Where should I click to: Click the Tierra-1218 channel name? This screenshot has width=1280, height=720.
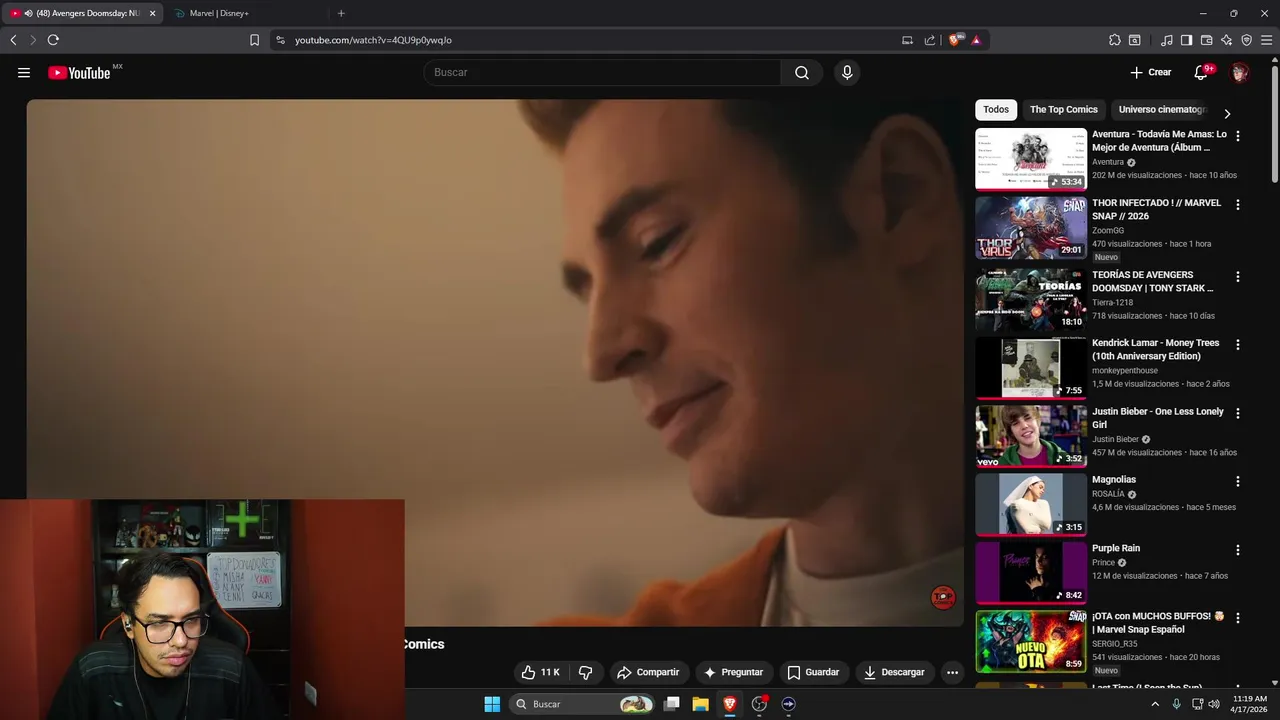(1112, 302)
